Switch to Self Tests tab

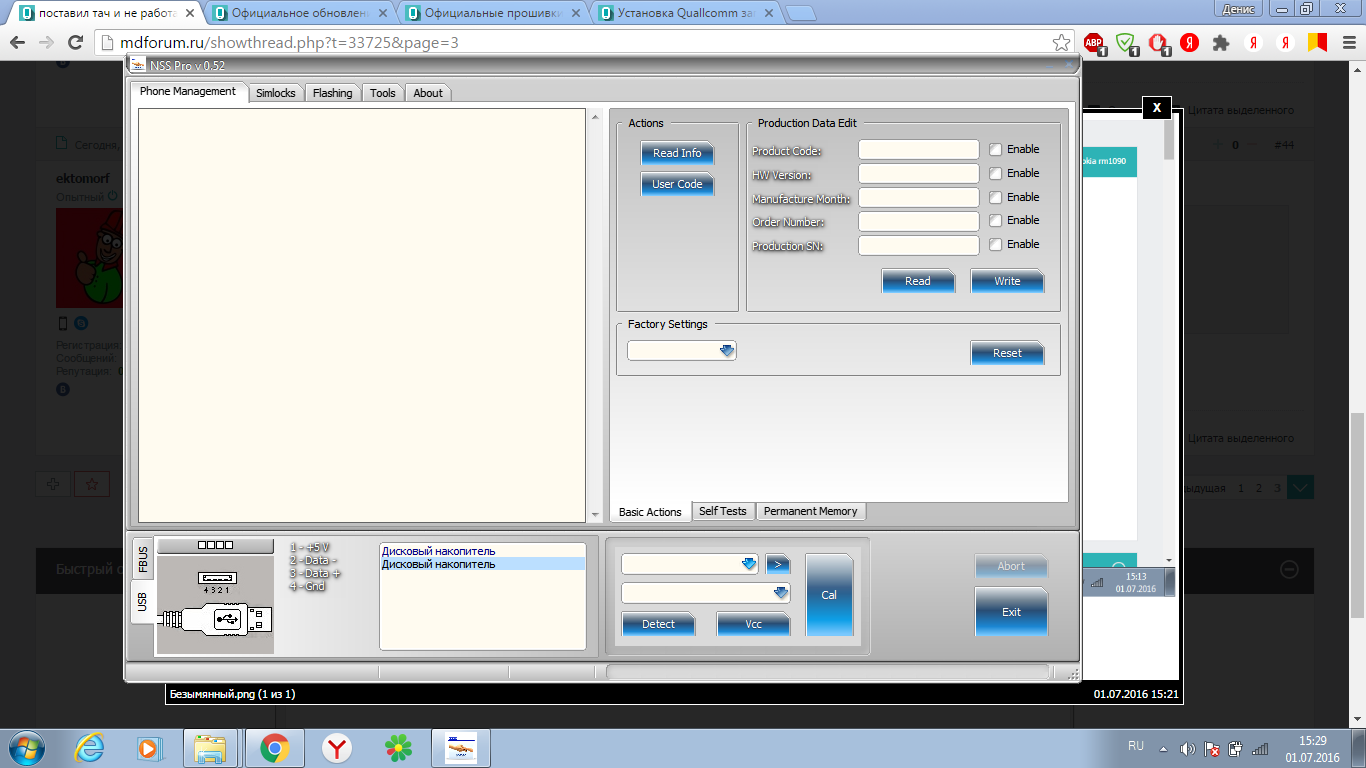coord(723,511)
